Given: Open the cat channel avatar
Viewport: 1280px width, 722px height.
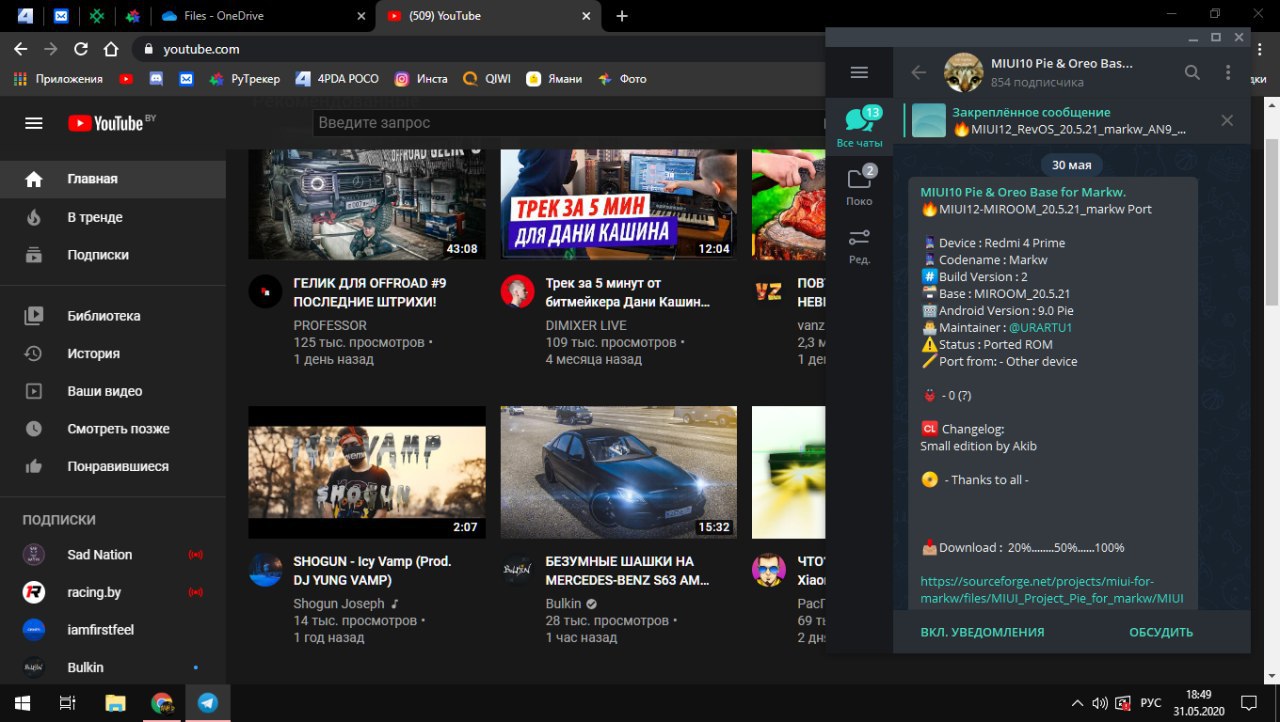Looking at the screenshot, I should point(964,72).
